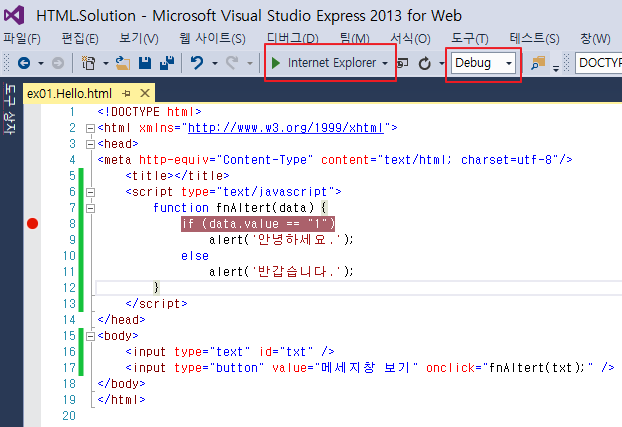Open the 웹 사이트(S) menu

(x=213, y=38)
